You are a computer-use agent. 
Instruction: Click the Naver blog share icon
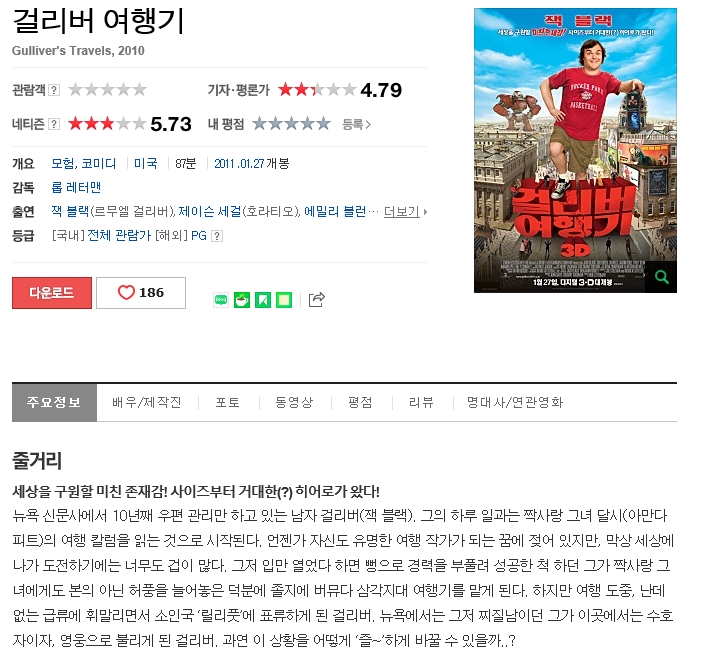coord(221,300)
